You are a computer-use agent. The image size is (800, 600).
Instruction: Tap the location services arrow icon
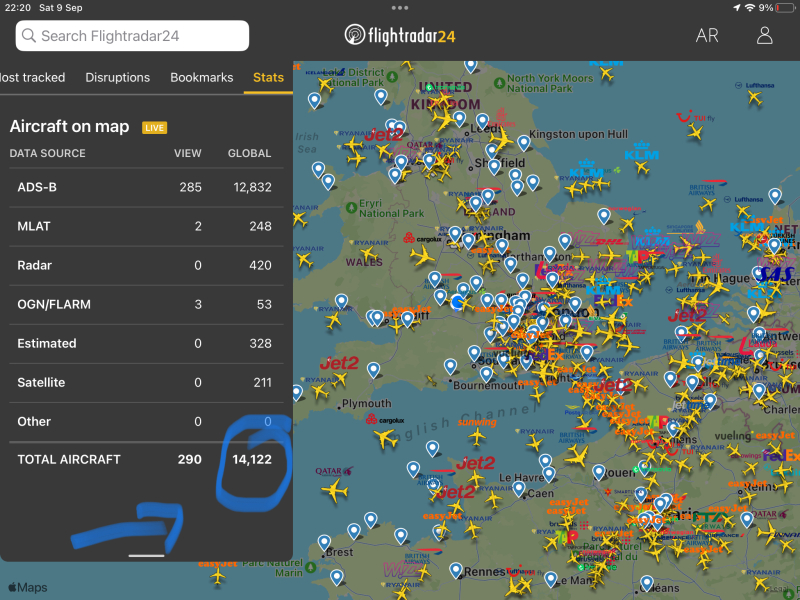pyautogui.click(x=737, y=8)
